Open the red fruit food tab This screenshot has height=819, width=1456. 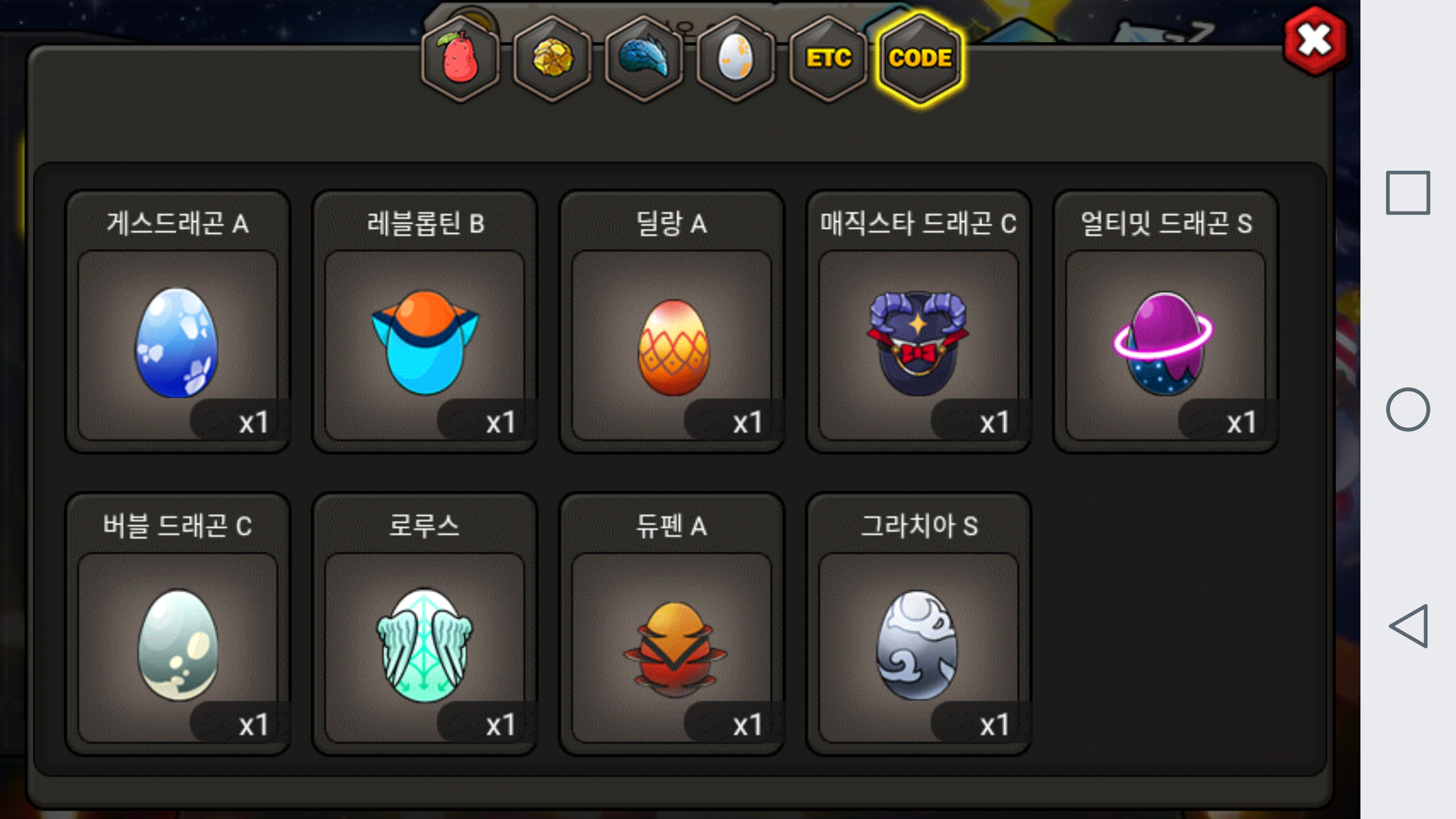click(460, 59)
